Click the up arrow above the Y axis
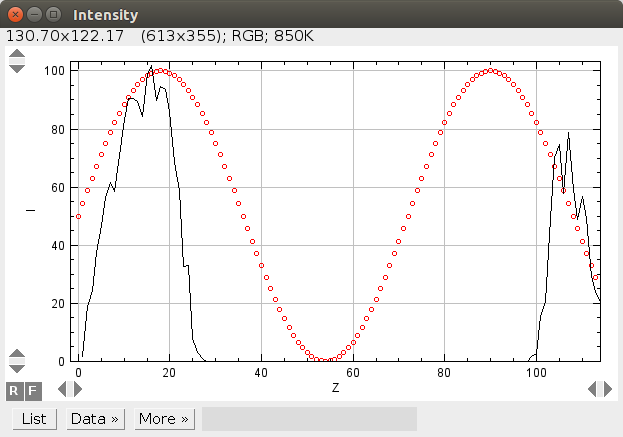The height and width of the screenshot is (437, 623). click(16, 54)
